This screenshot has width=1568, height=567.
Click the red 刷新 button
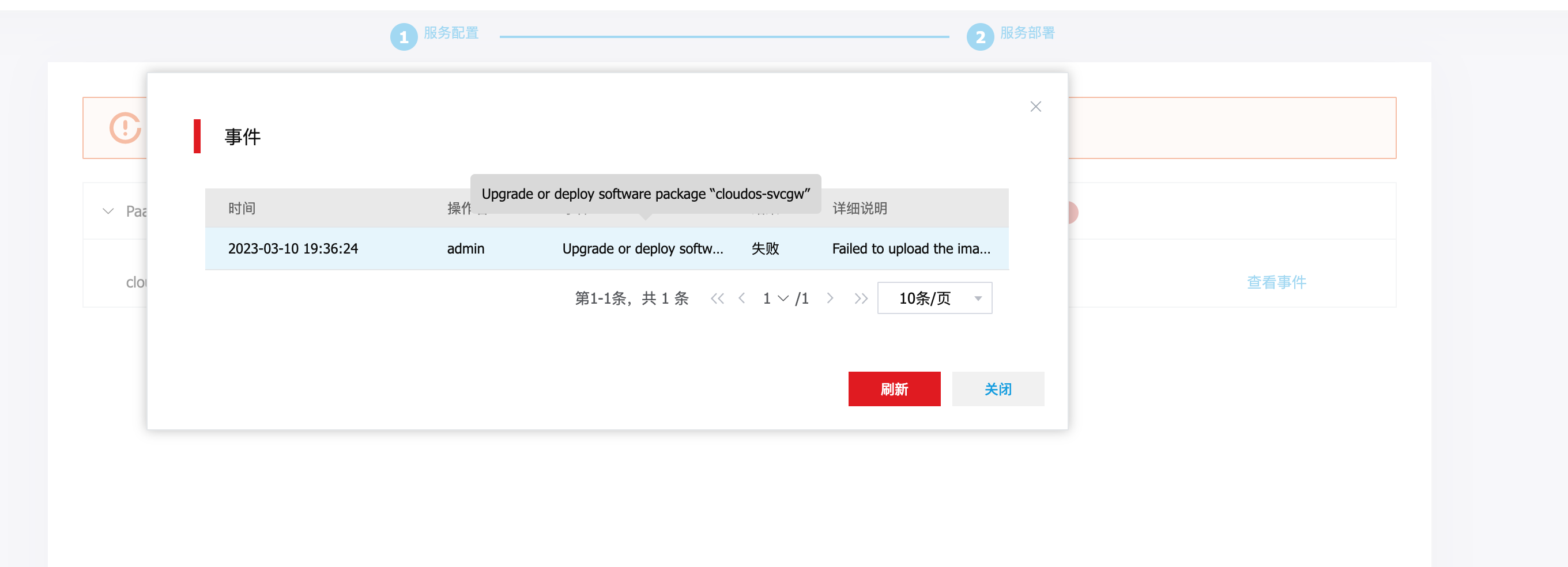(894, 390)
